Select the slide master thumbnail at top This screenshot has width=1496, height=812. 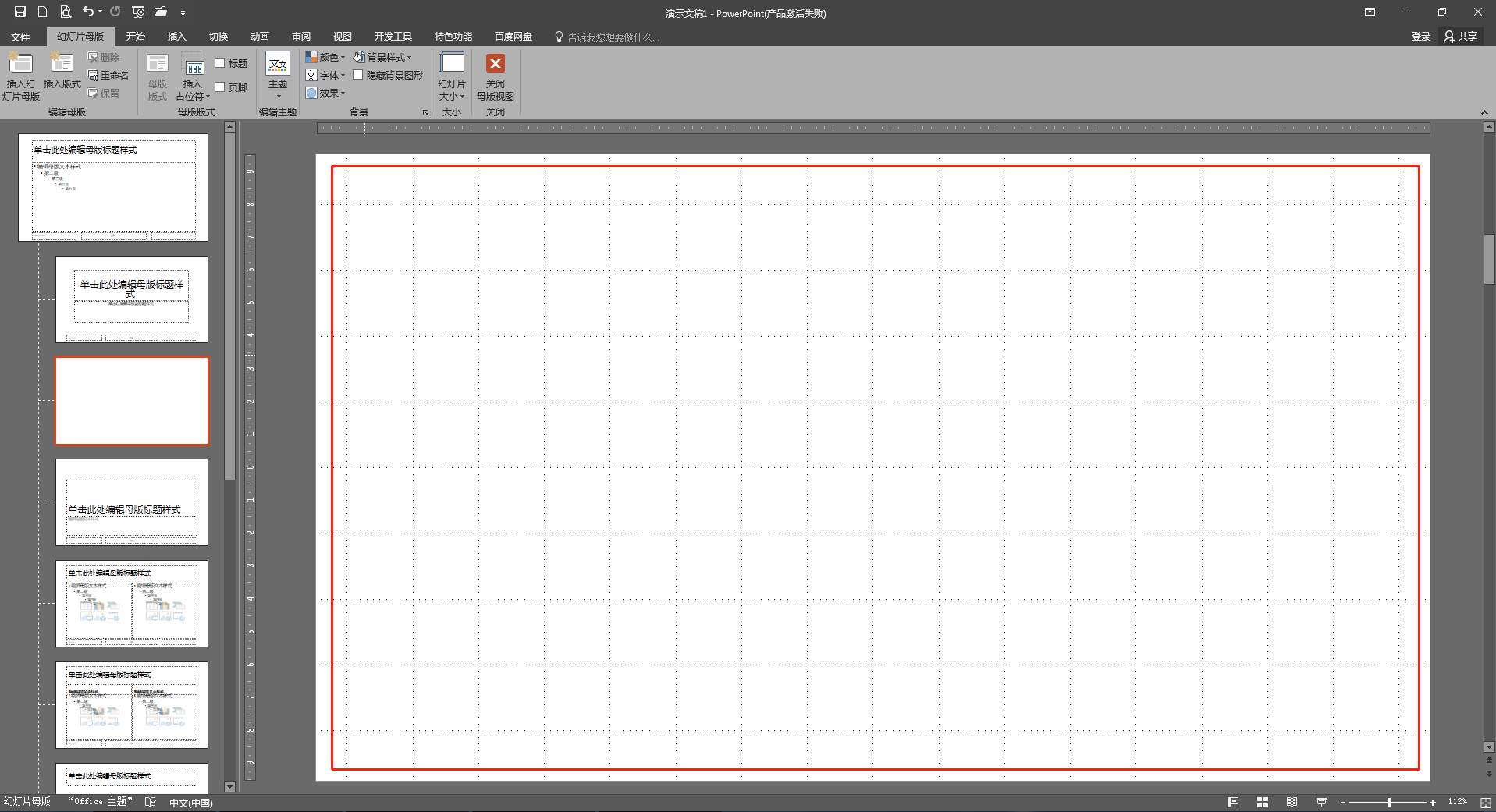[x=113, y=187]
